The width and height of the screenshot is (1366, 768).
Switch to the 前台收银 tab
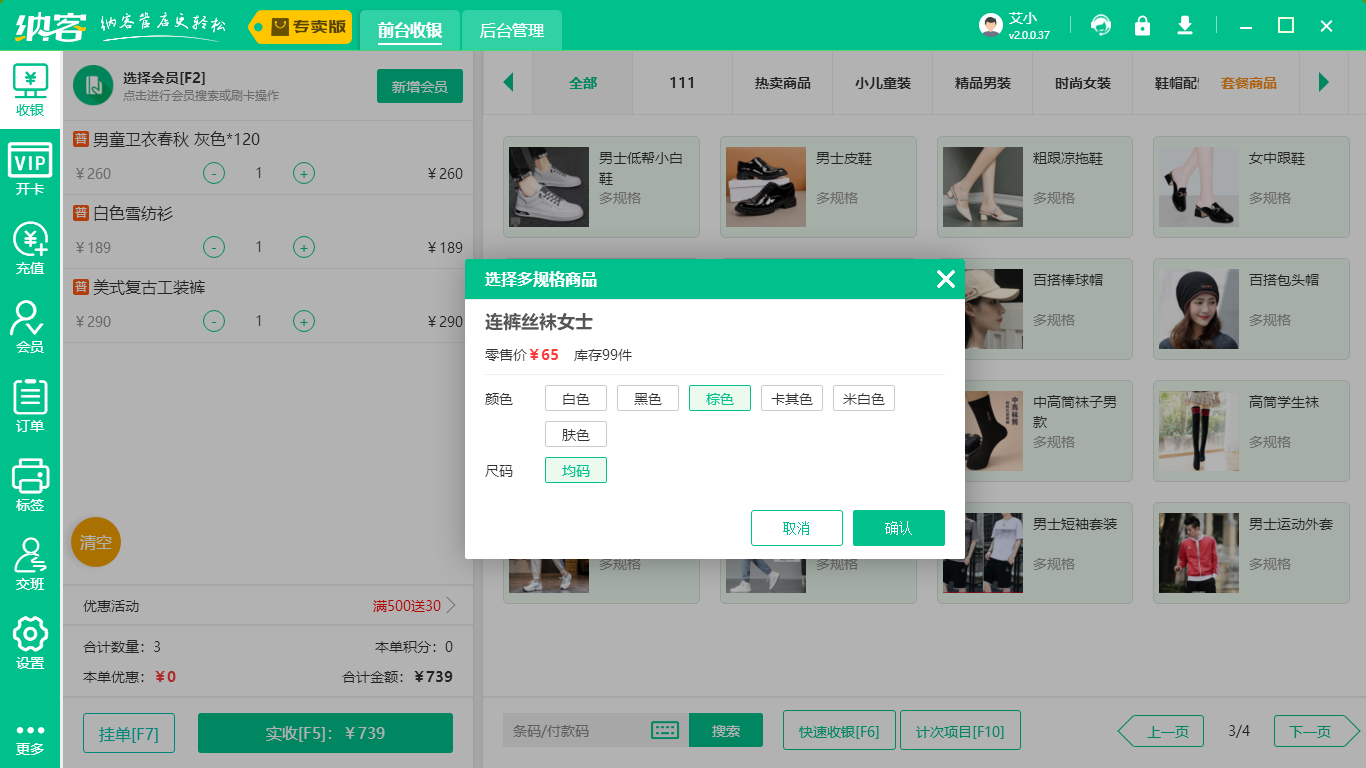tap(410, 30)
